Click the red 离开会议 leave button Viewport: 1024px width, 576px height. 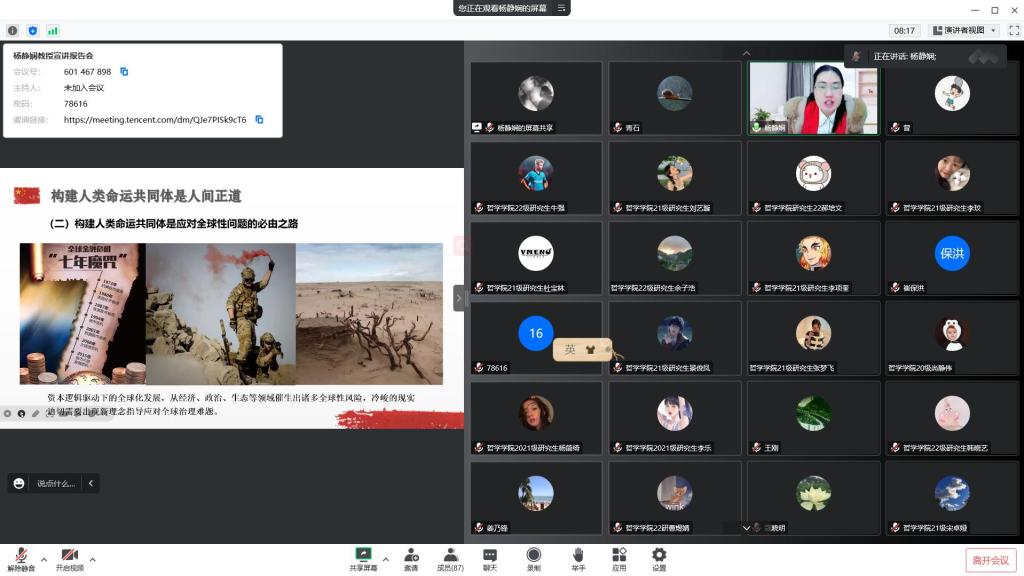coord(989,560)
